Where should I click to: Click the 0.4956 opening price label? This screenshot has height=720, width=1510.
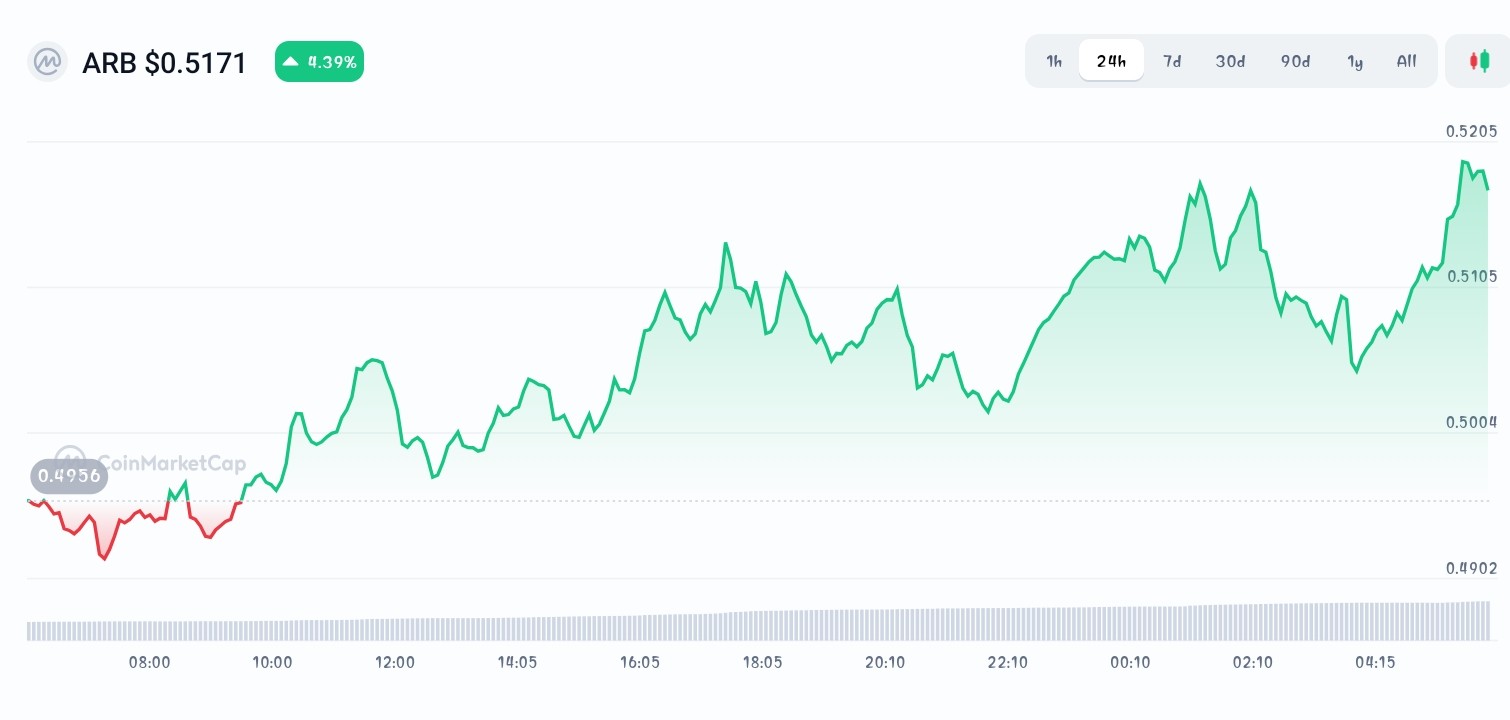point(70,476)
